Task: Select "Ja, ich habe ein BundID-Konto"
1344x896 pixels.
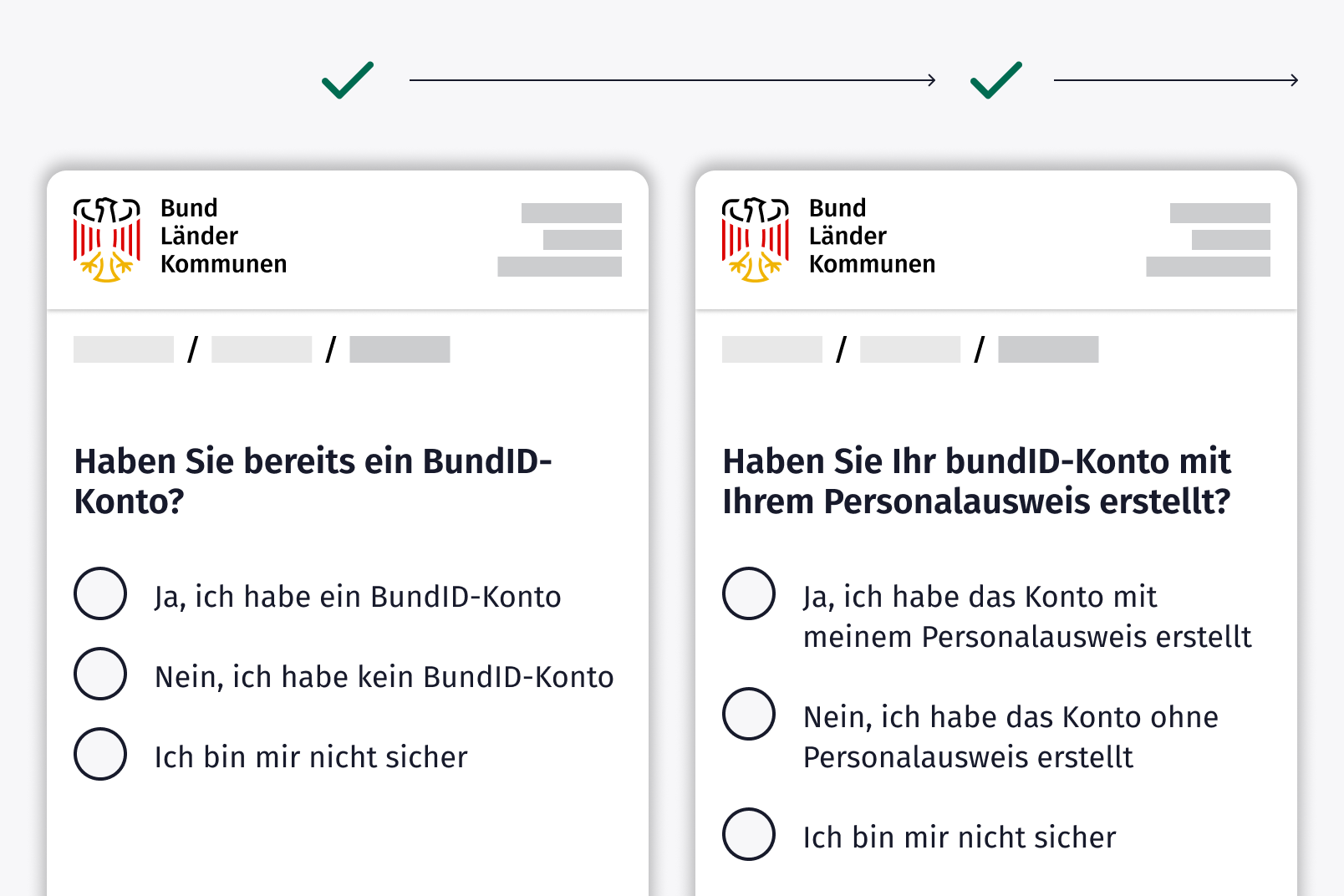Action: point(100,593)
